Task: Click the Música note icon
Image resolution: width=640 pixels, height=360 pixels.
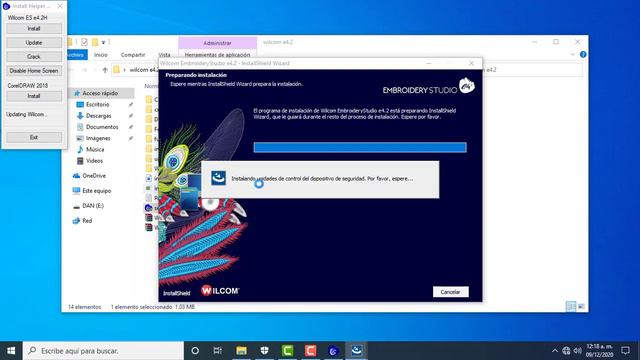Action: point(80,149)
